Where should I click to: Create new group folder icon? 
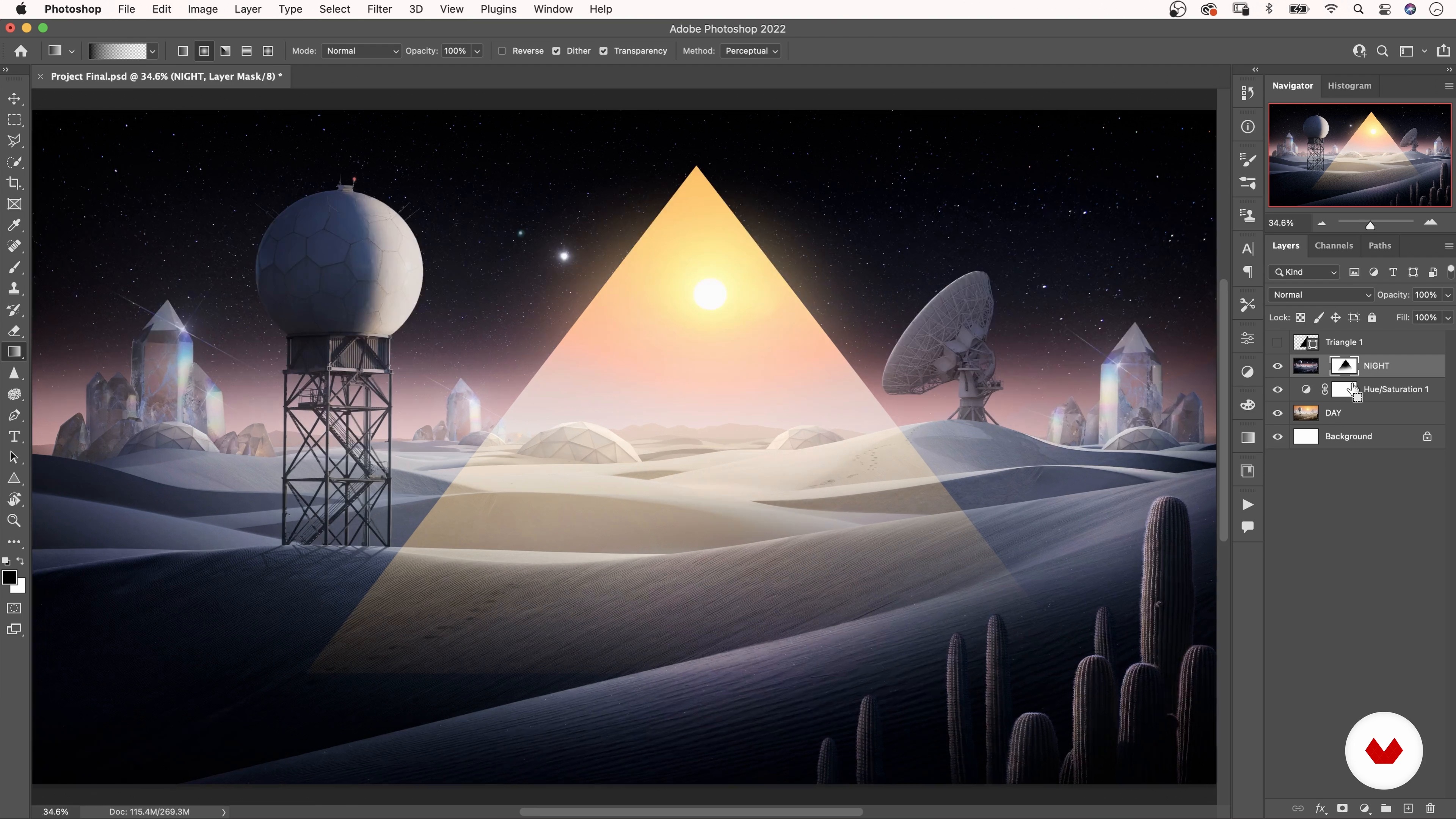[x=1386, y=808]
